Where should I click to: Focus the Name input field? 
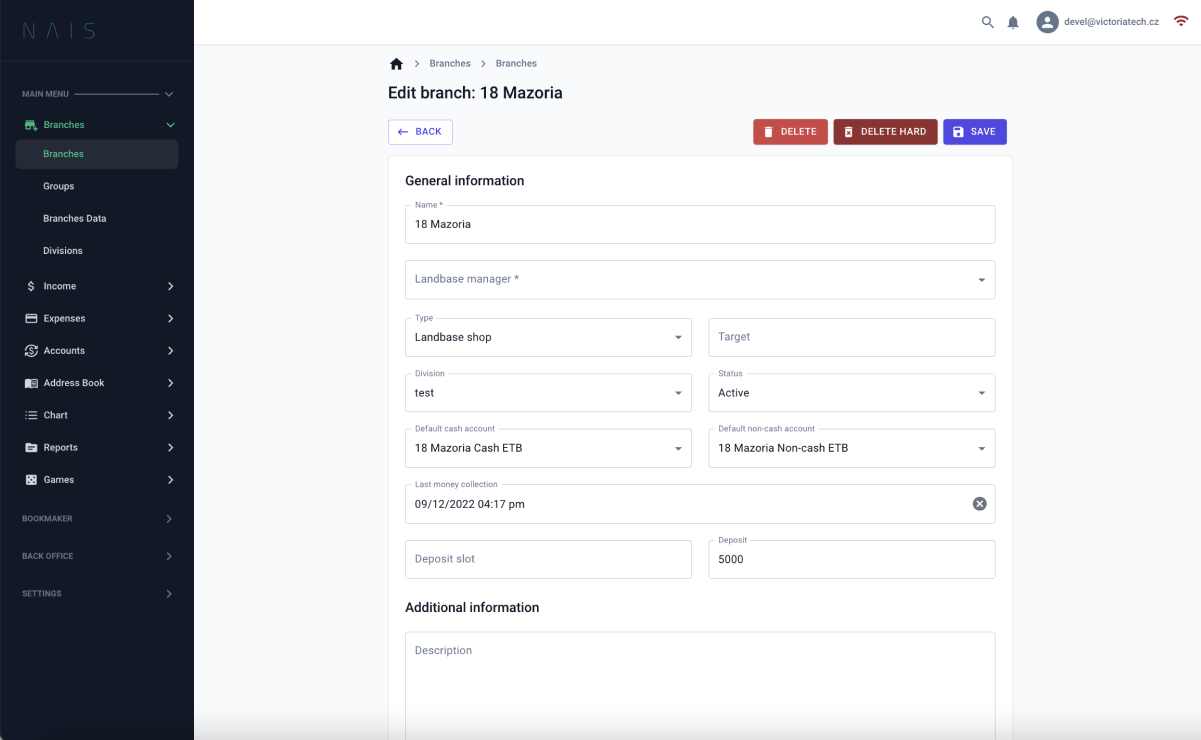tap(700, 224)
